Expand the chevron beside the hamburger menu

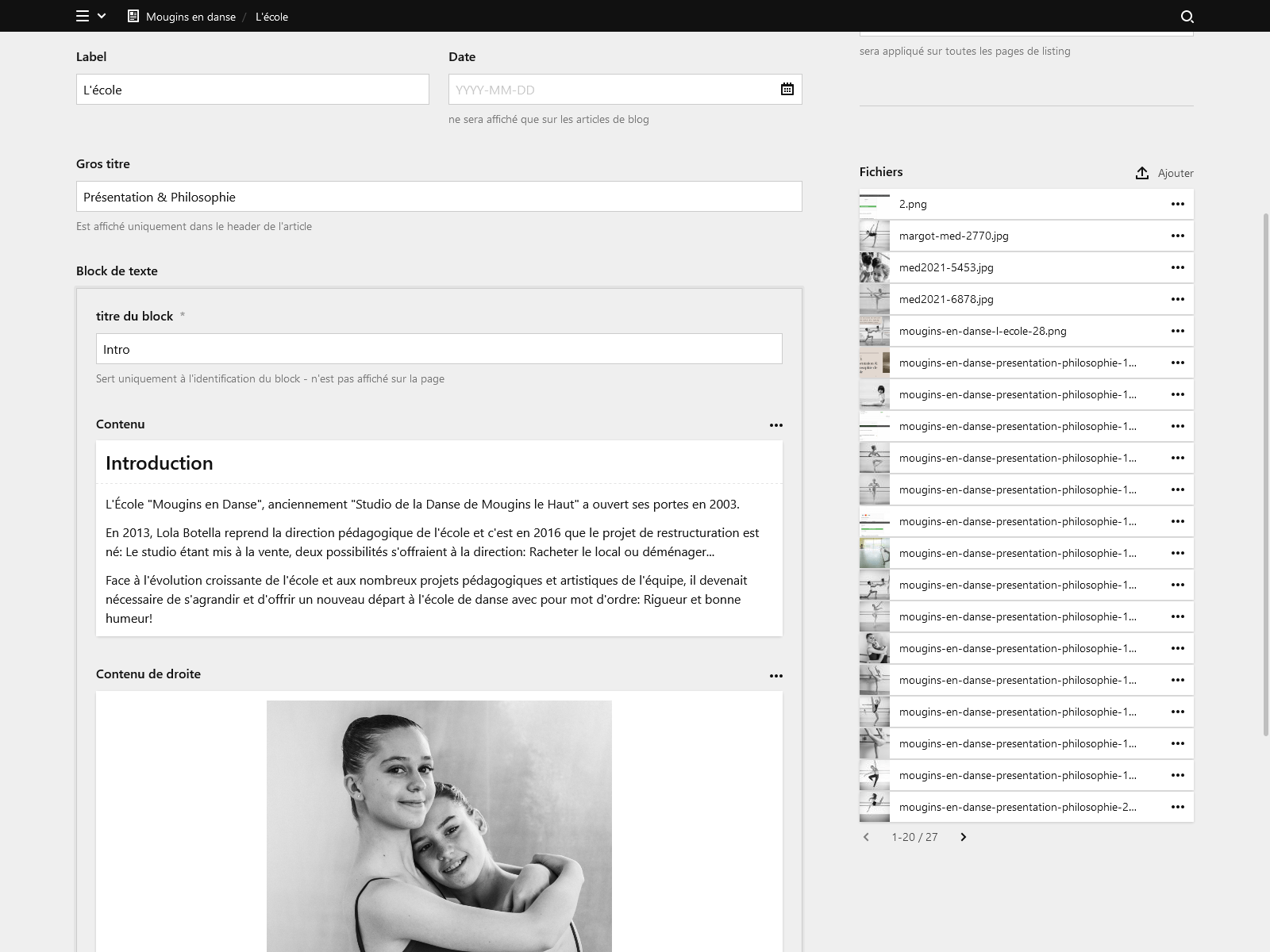pyautogui.click(x=101, y=16)
